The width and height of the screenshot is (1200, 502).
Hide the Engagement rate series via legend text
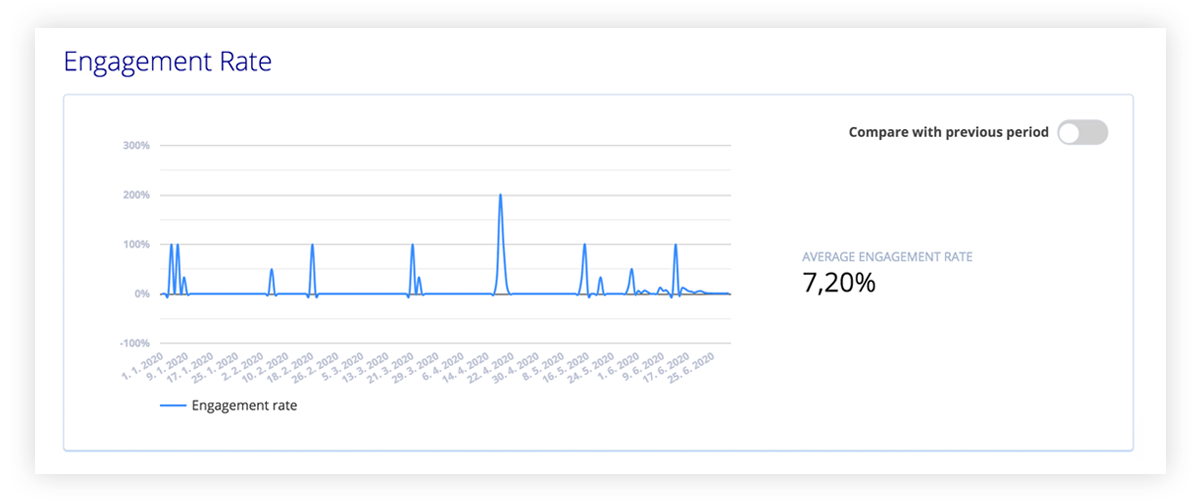(x=244, y=405)
